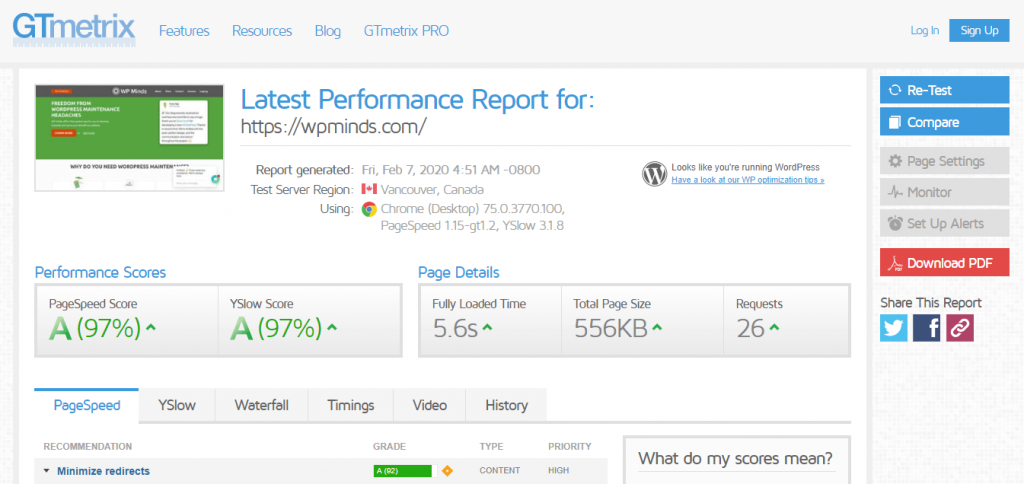
Task: Click the 5.6s fully loaded time value
Action: (x=455, y=329)
